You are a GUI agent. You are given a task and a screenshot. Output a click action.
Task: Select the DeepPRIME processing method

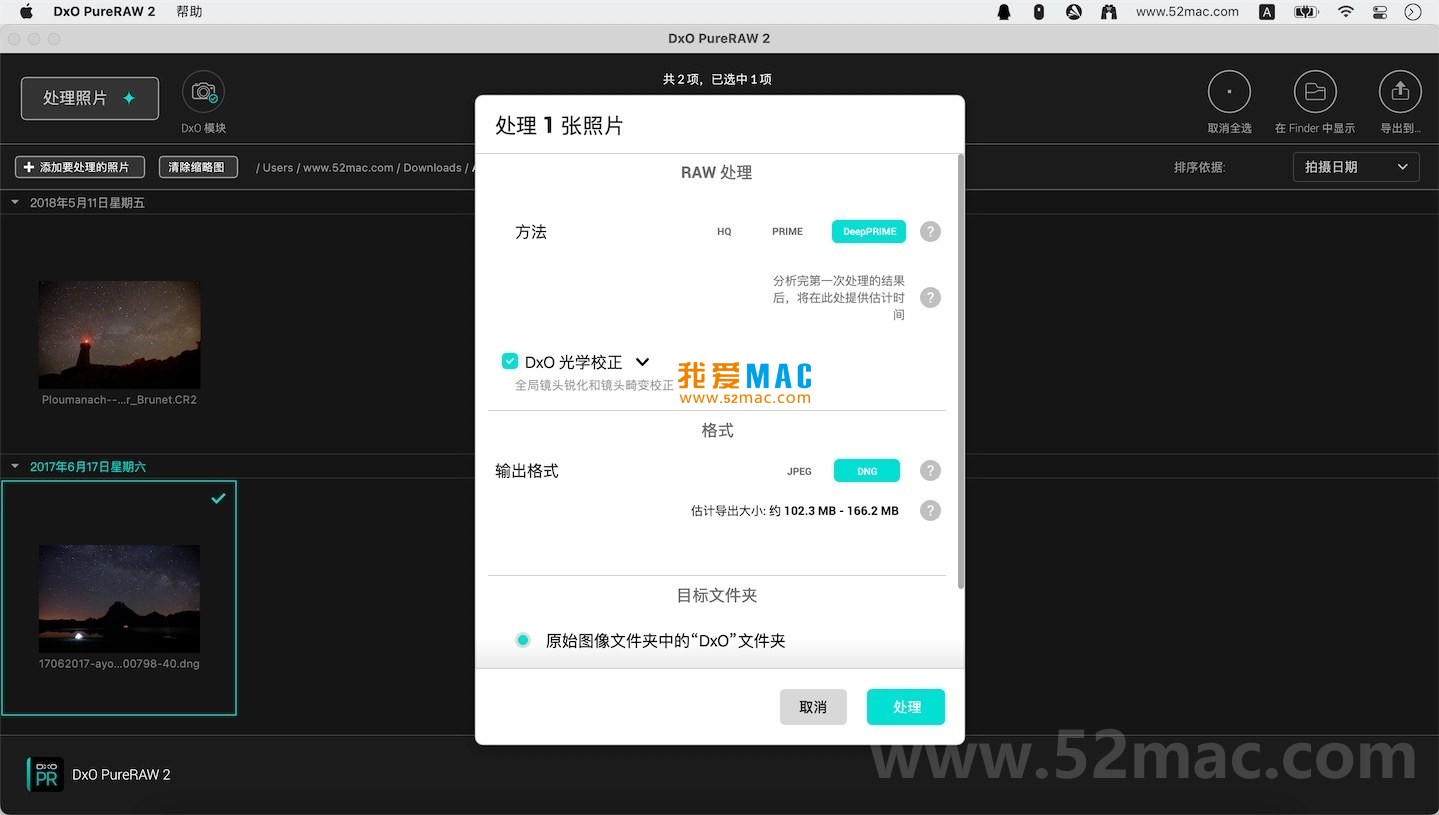pos(869,232)
